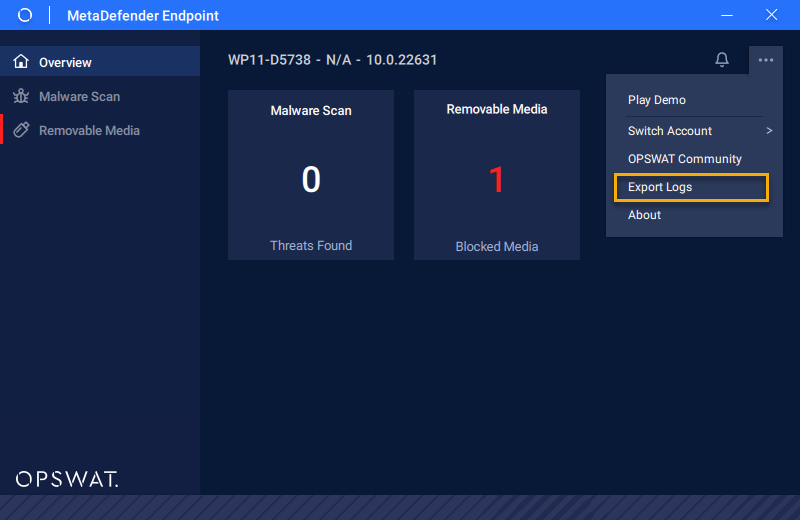Open the notifications bell
Image resolution: width=800 pixels, height=520 pixels.
click(x=721, y=60)
